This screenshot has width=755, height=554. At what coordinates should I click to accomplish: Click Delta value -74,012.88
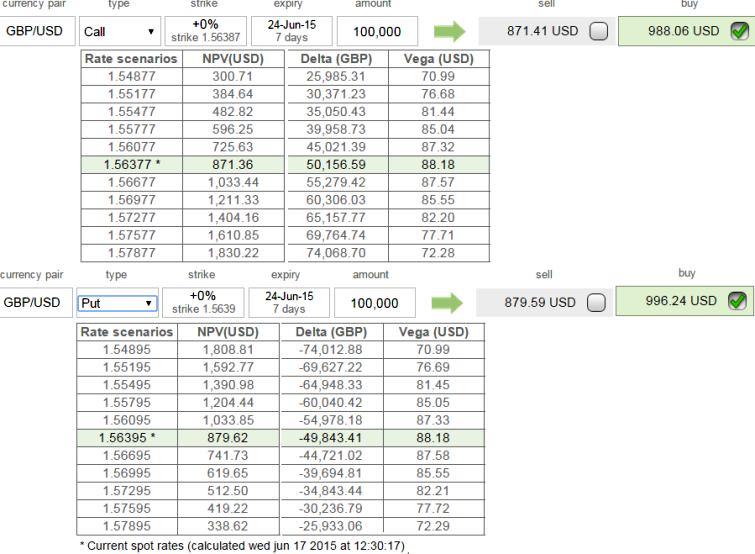[330, 350]
